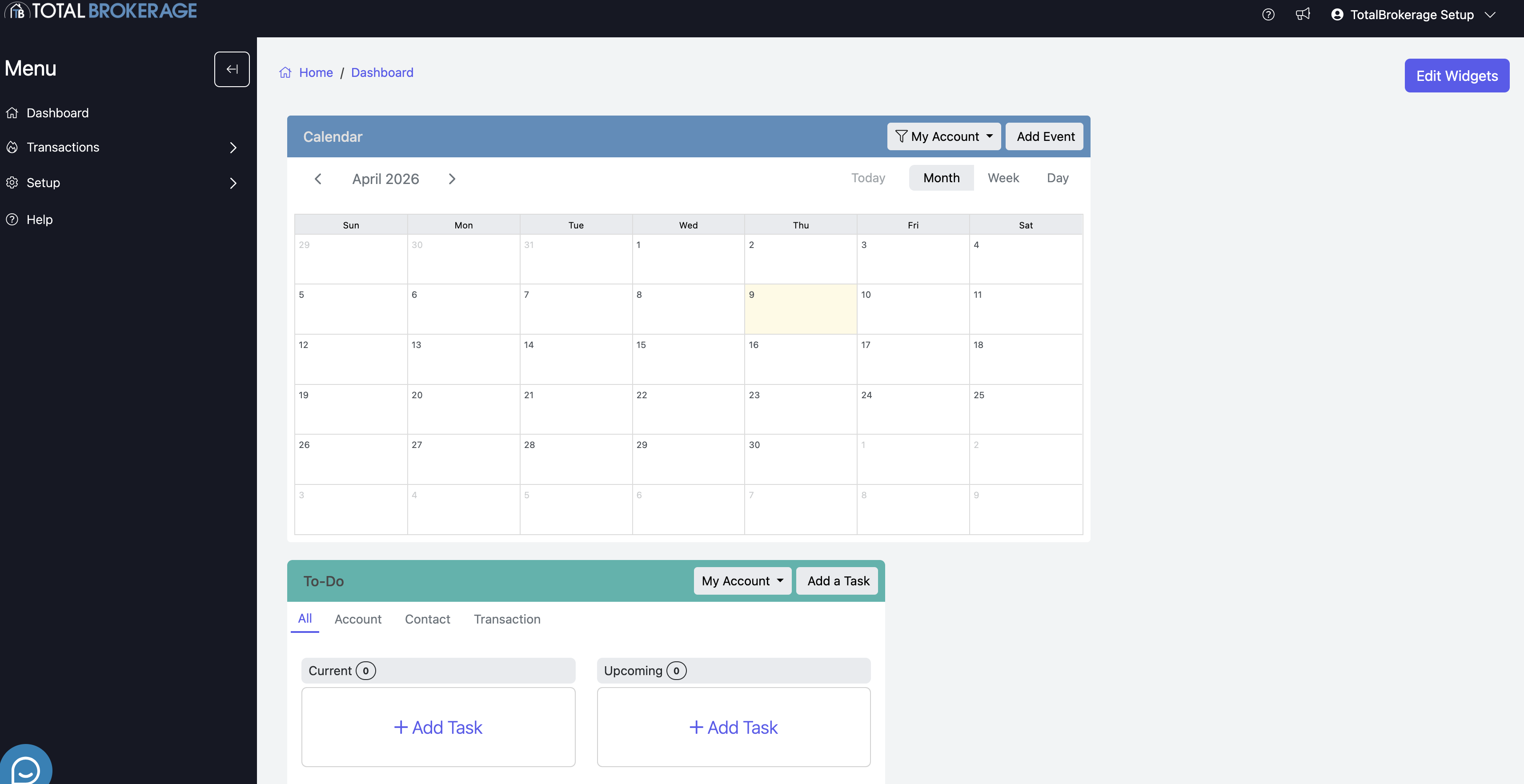Collapse the sidebar menu with arrow icon

pos(231,69)
